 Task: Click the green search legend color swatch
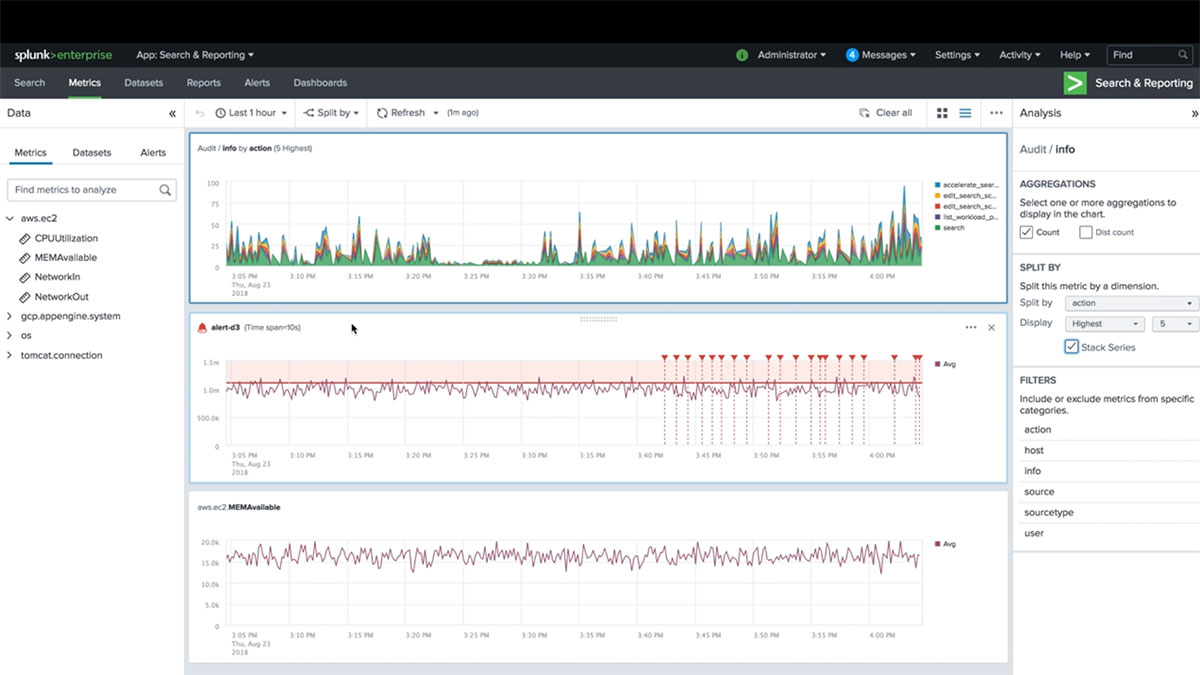pos(937,228)
